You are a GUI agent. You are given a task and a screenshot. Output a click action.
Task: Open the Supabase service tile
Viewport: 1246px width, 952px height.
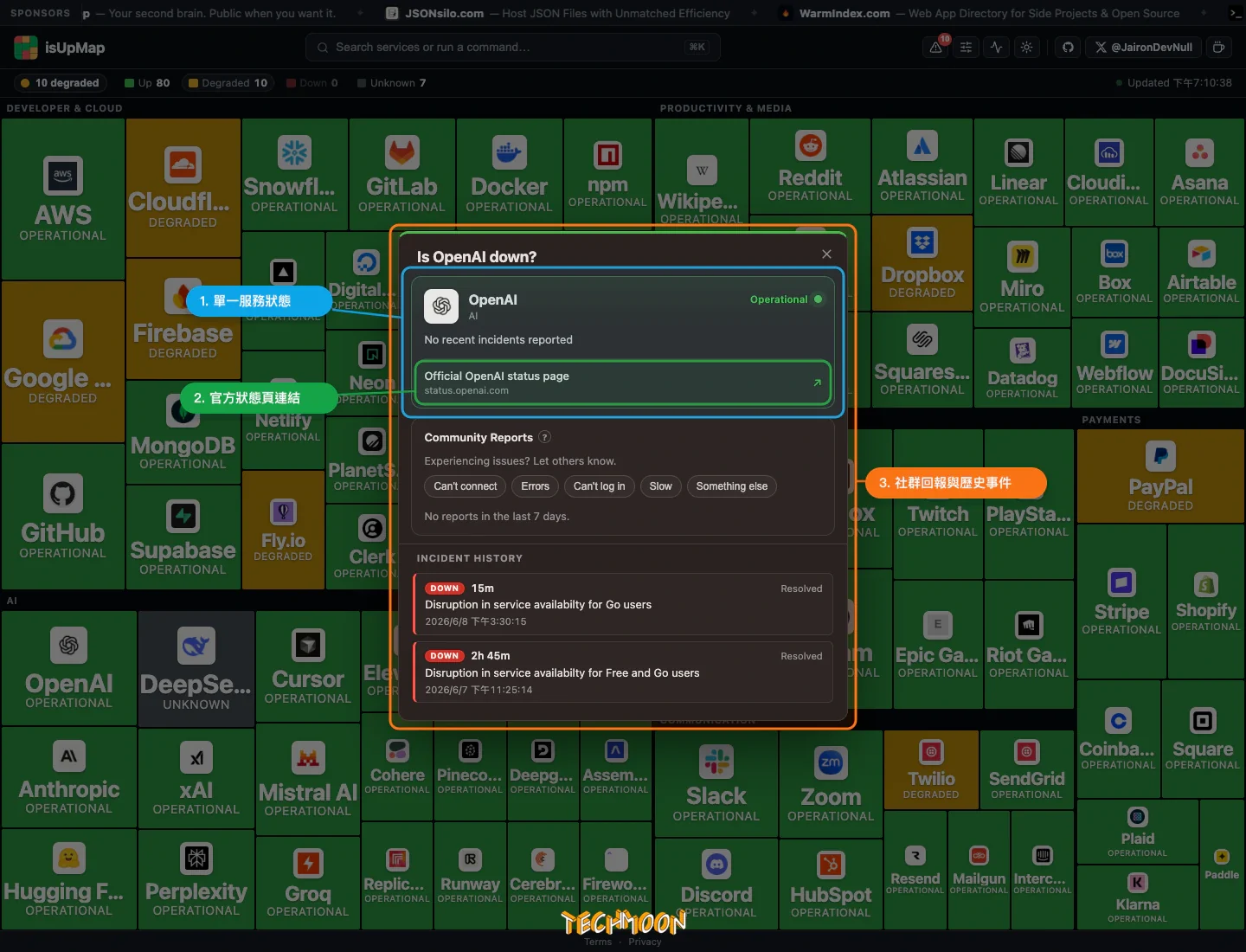[183, 537]
